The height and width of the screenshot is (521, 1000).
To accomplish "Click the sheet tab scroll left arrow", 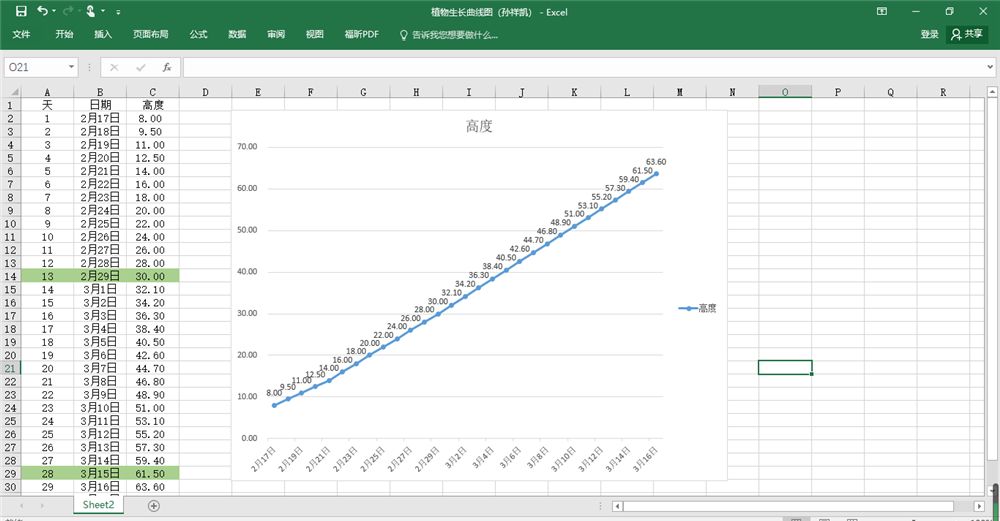I will 21,506.
